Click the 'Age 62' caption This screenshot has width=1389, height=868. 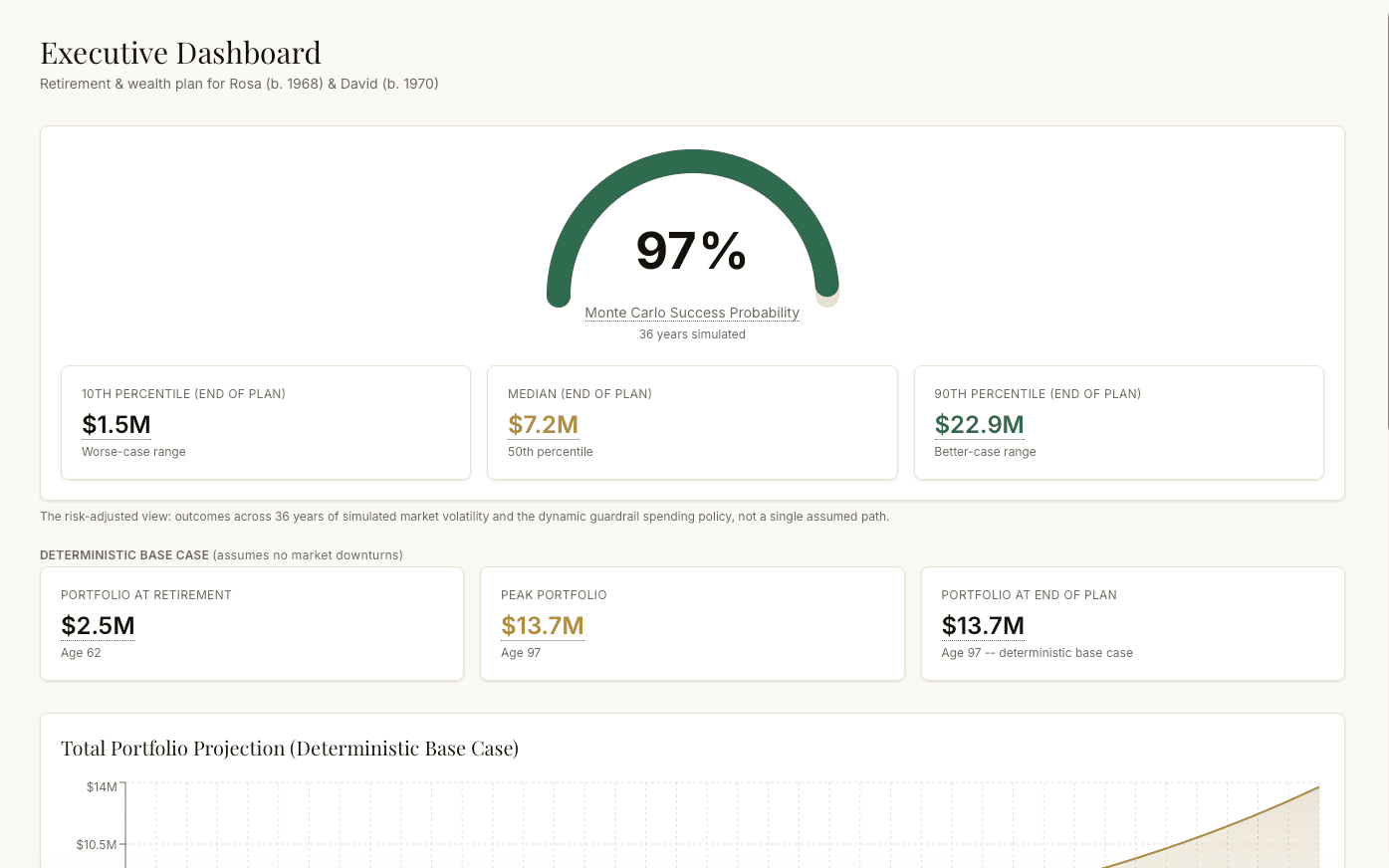pos(81,653)
